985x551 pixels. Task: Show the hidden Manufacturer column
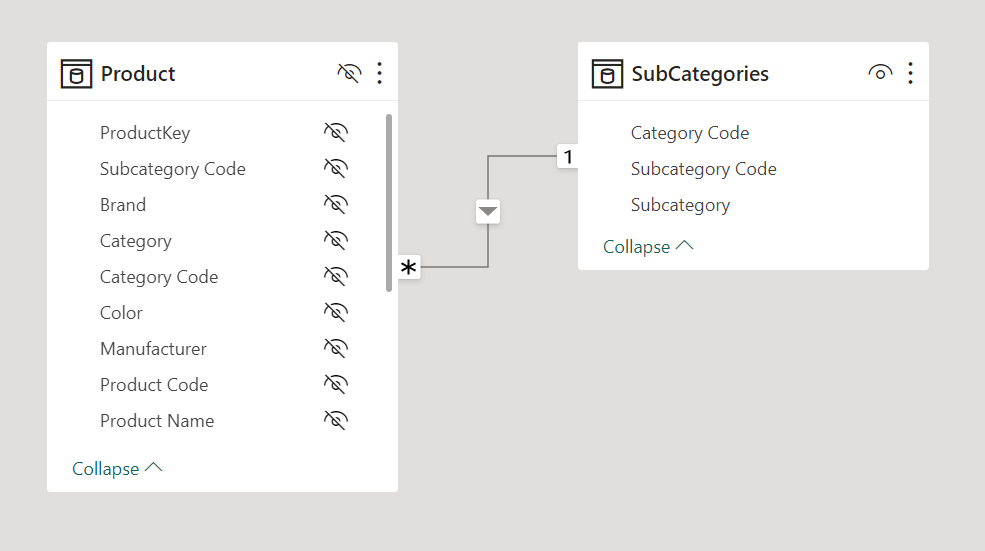click(335, 349)
